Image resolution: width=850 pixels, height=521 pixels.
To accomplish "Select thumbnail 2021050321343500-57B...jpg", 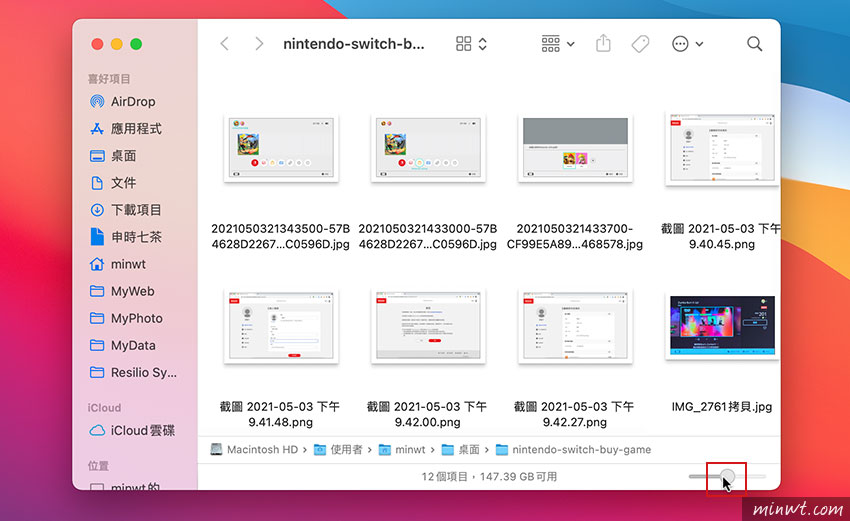I will pos(281,148).
